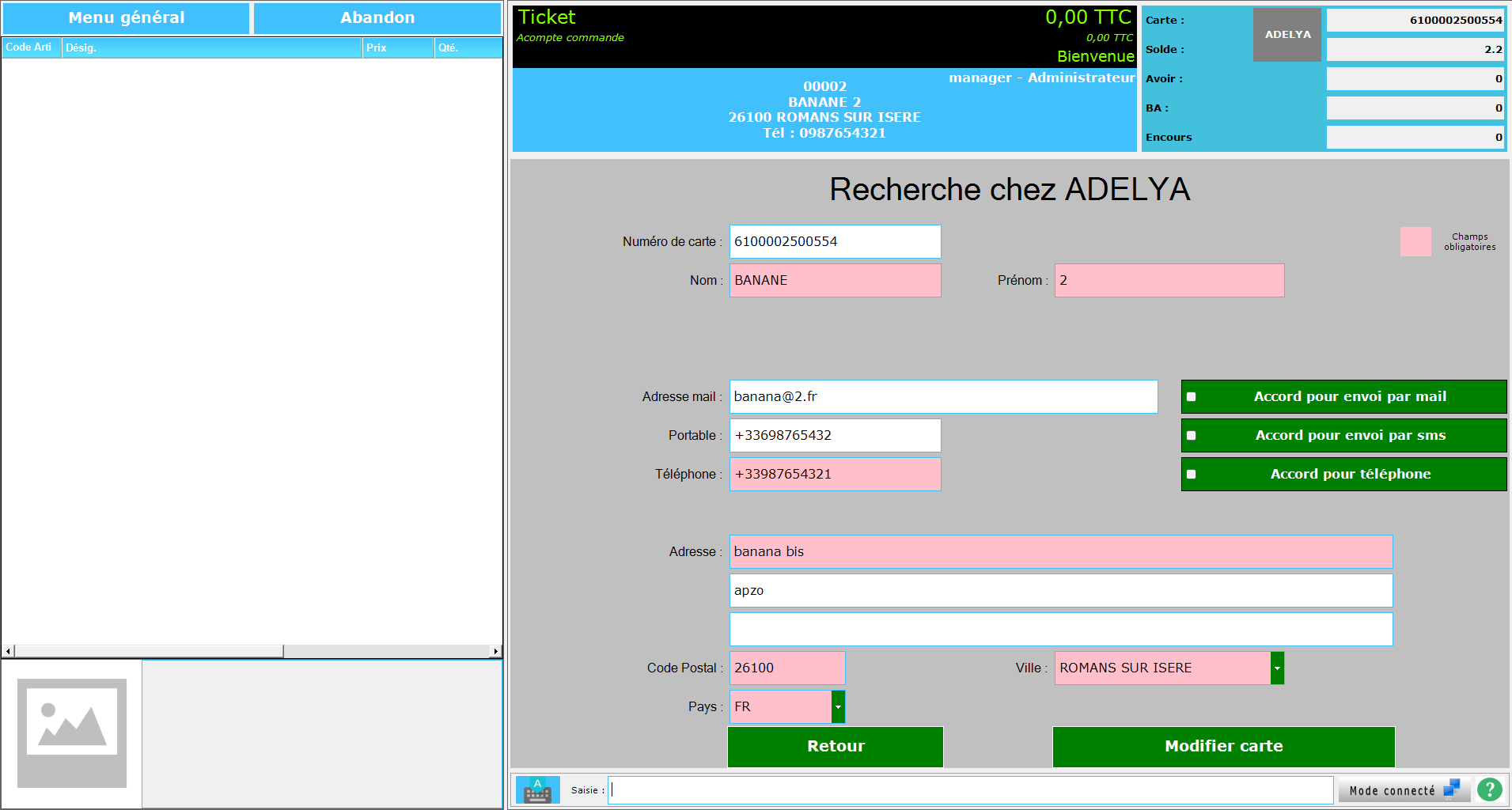Click the Prénom input field
The width and height of the screenshot is (1512, 810).
tap(1169, 280)
